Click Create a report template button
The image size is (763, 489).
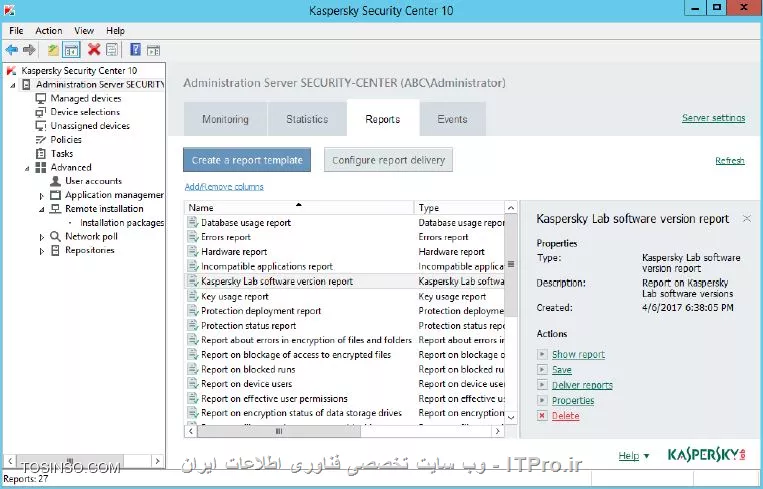click(x=247, y=160)
